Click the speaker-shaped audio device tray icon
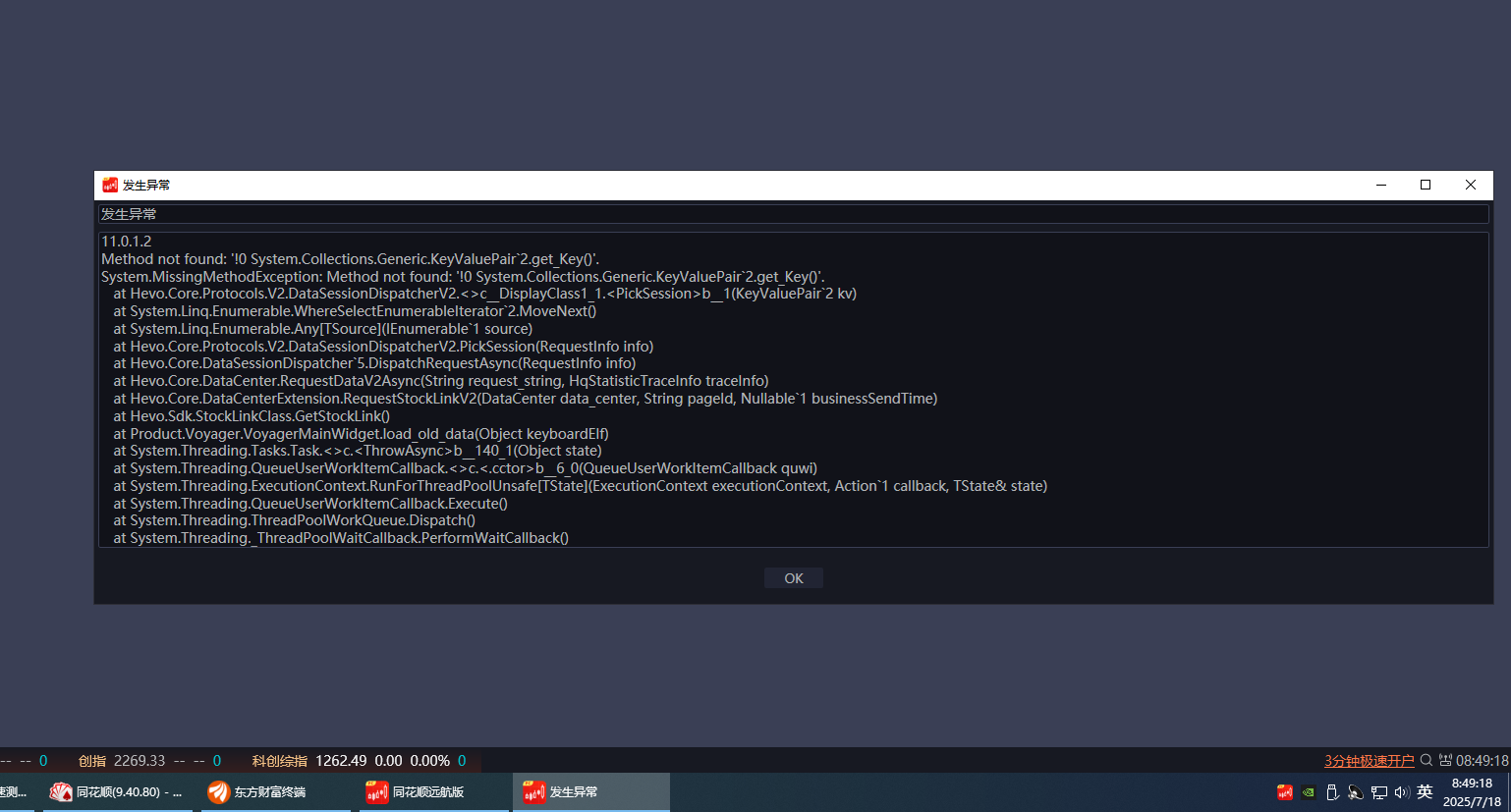The width and height of the screenshot is (1511, 812). 1356,792
